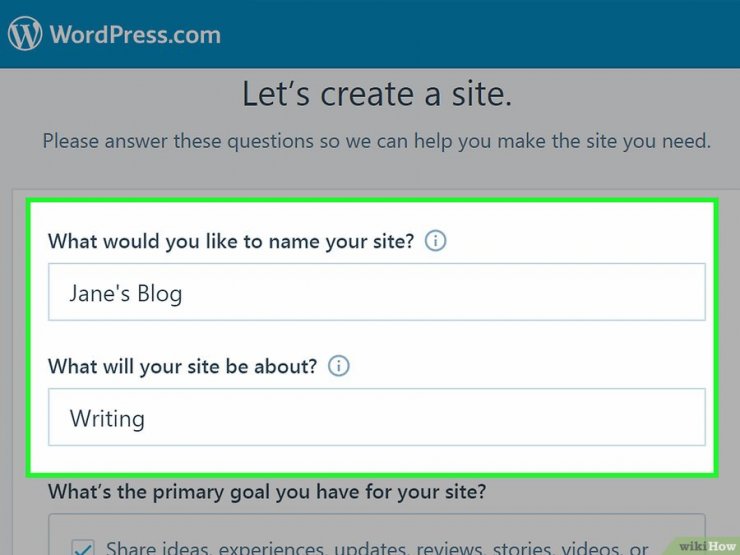Click the What will your site be about label
Image resolution: width=740 pixels, height=555 pixels.
(182, 366)
